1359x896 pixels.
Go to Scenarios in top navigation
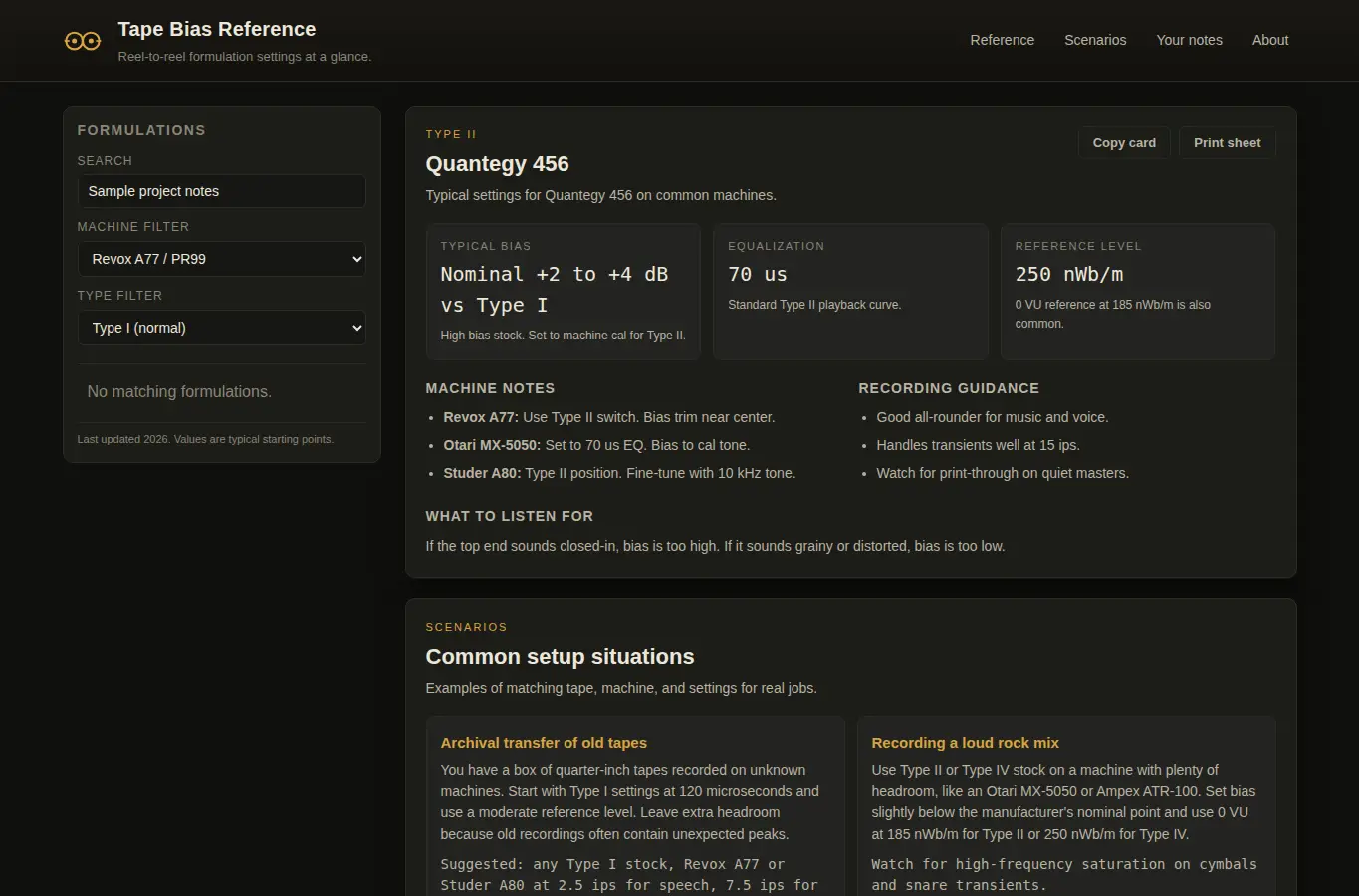point(1095,40)
